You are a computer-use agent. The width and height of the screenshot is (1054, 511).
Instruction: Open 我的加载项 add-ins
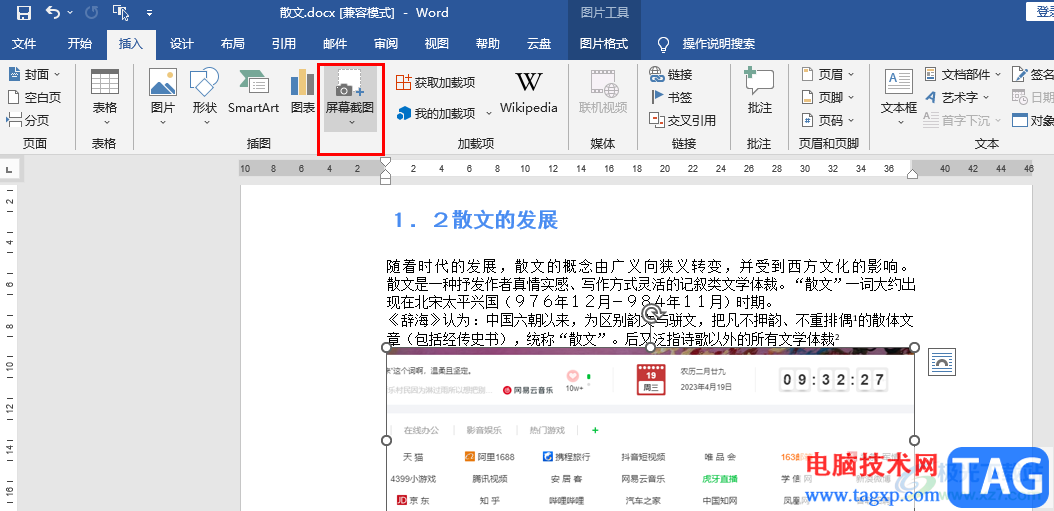(436, 113)
